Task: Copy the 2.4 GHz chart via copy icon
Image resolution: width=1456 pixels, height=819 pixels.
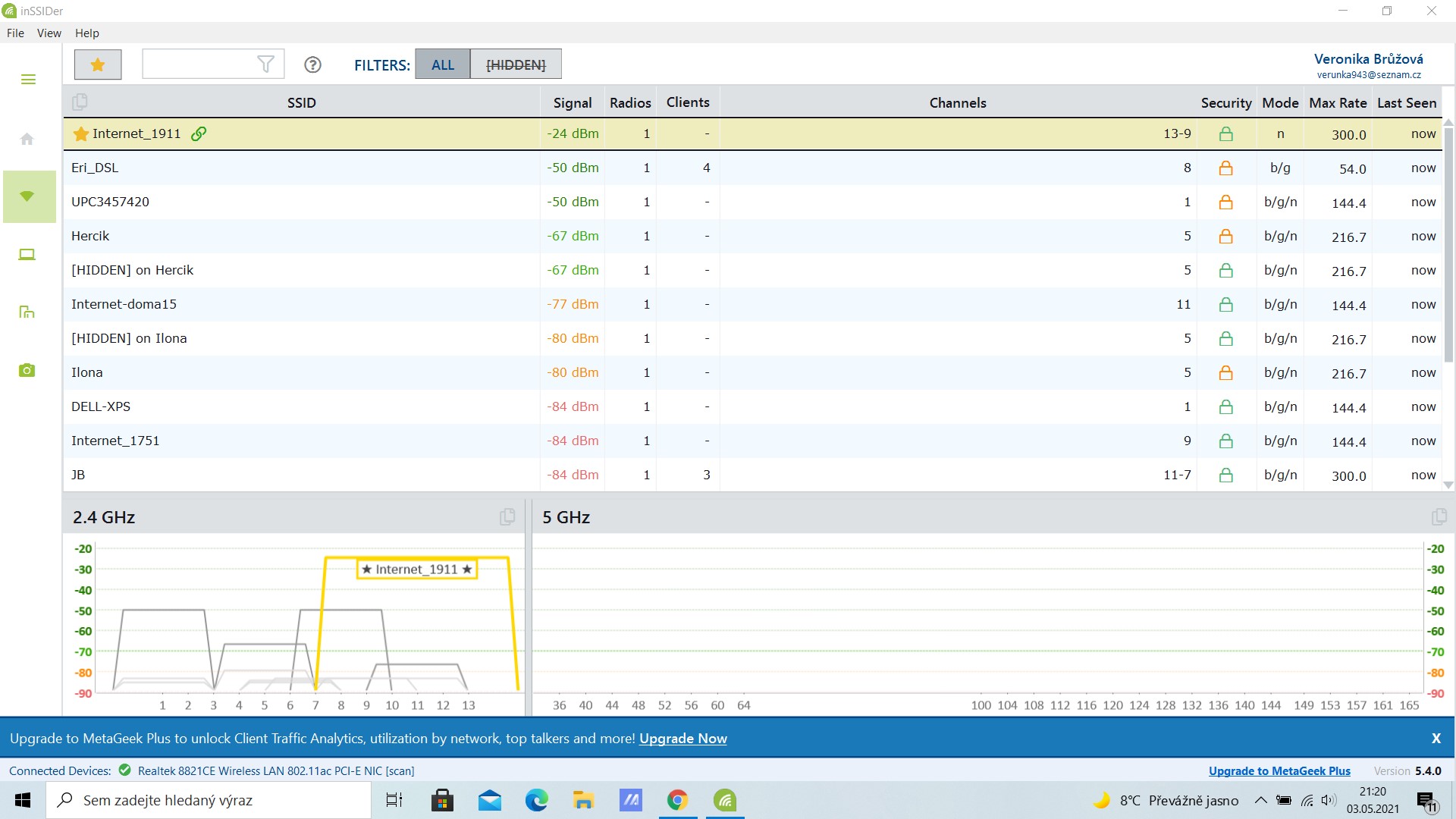Action: pos(507,517)
